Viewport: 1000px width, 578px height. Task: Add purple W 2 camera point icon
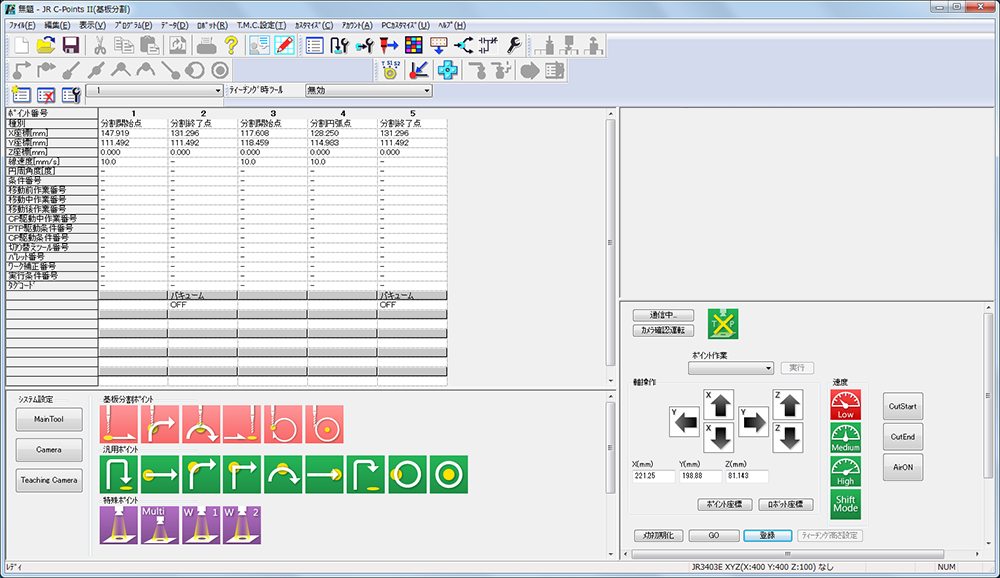(x=242, y=525)
